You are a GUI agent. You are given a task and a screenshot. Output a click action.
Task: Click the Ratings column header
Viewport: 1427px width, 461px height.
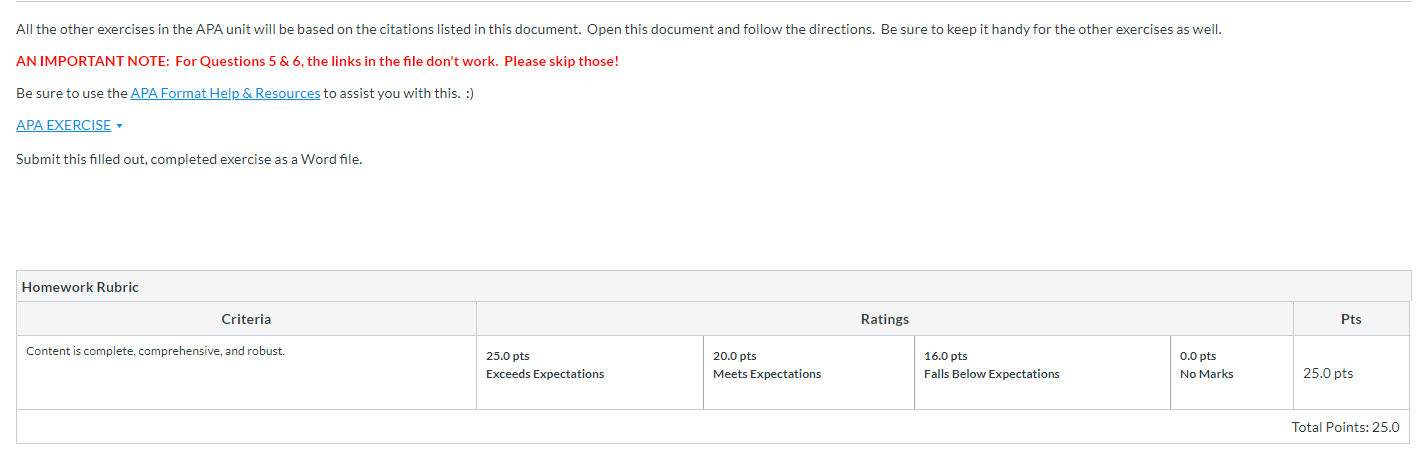click(x=884, y=319)
